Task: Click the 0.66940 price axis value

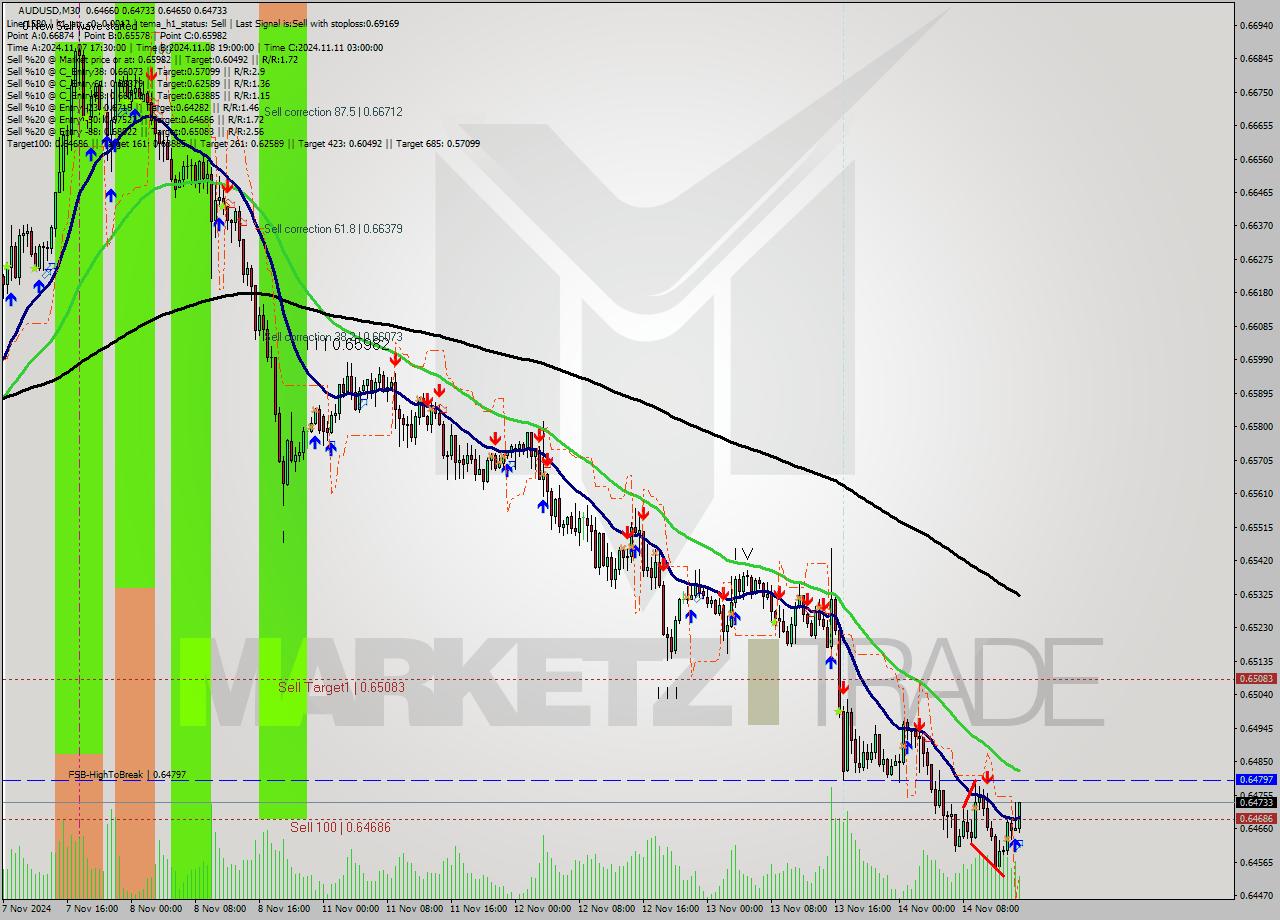Action: pyautogui.click(x=1257, y=25)
